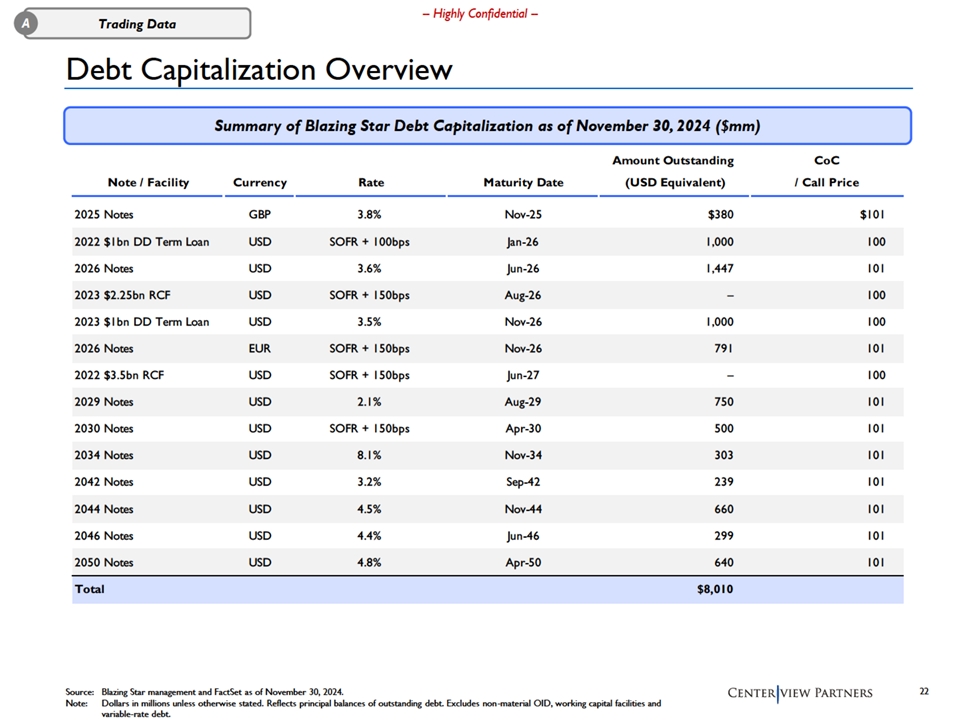Click the EUR currency cell
Viewport: 960px width, 720px height.
pos(260,348)
